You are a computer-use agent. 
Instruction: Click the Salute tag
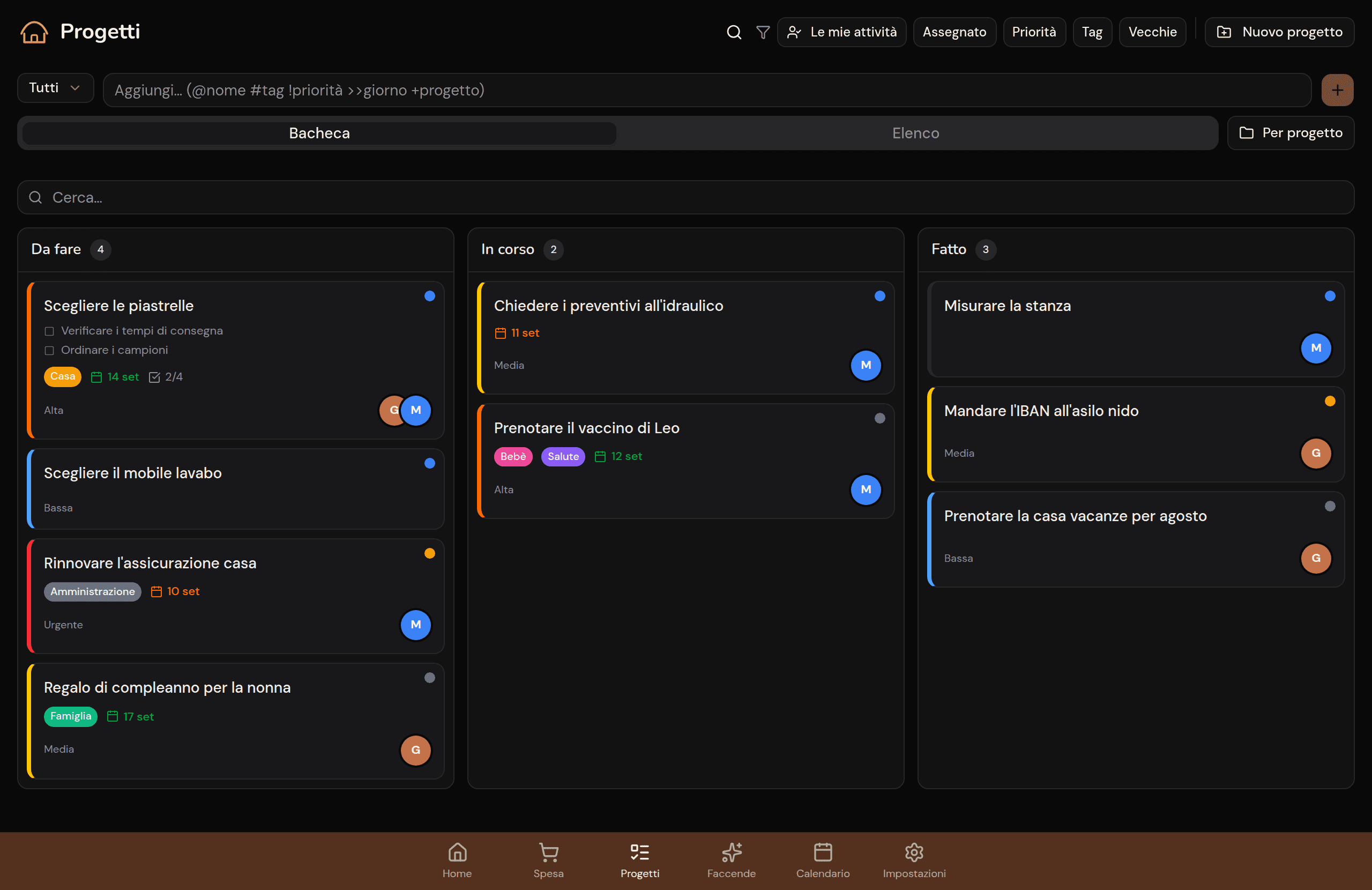(x=563, y=457)
